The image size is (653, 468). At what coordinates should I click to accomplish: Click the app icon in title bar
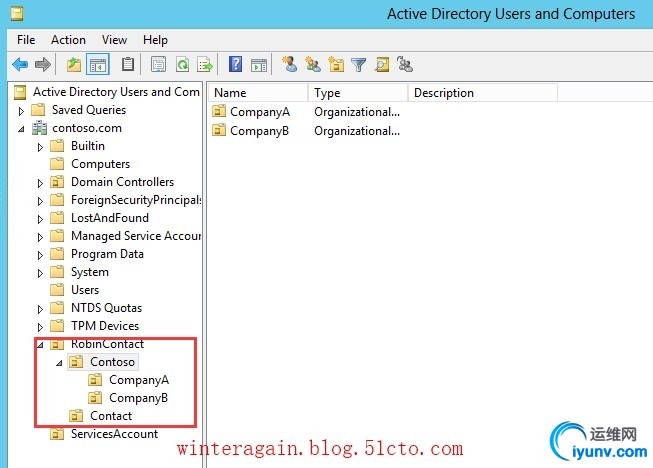(x=17, y=14)
